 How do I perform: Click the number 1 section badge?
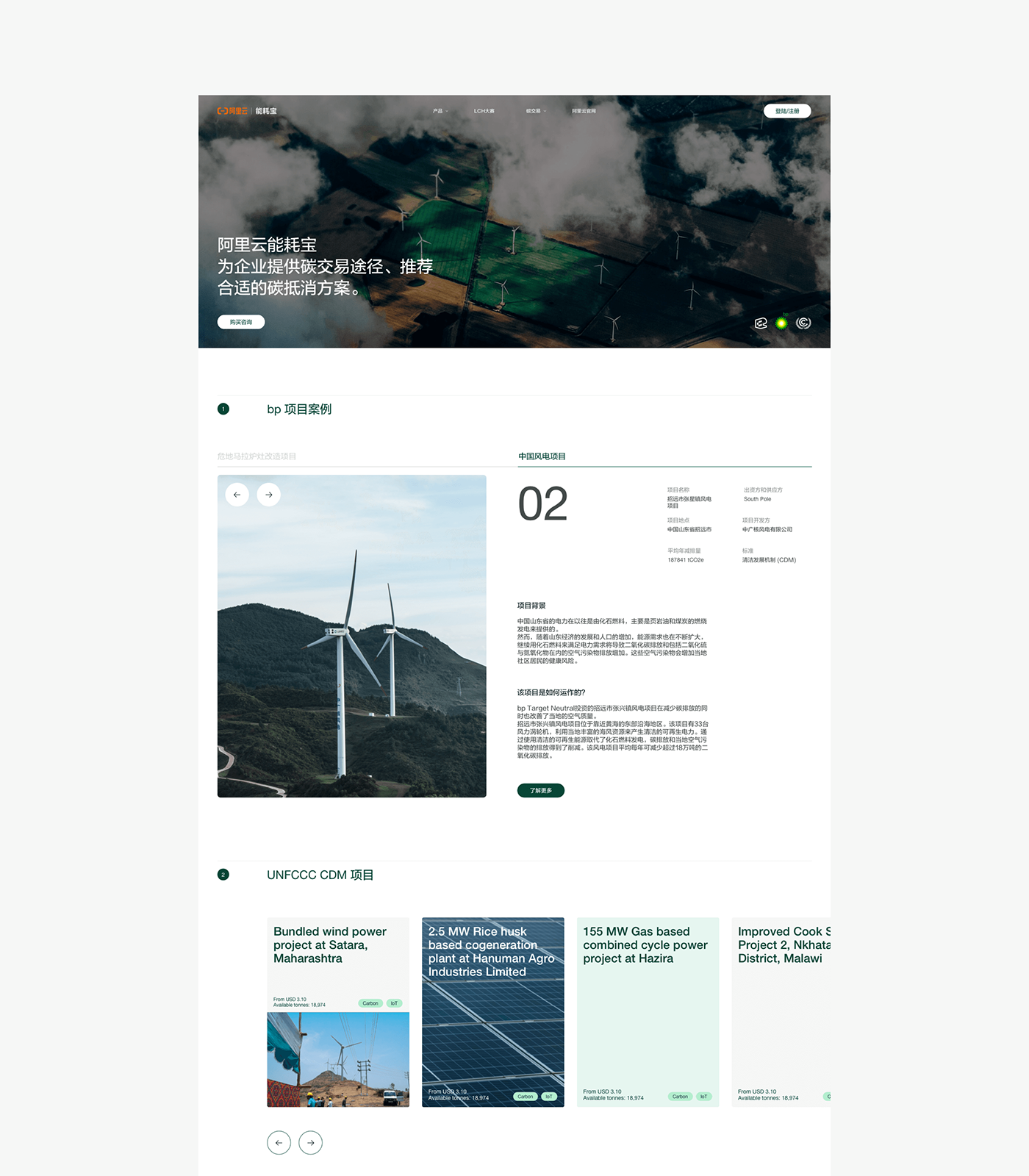pos(223,409)
